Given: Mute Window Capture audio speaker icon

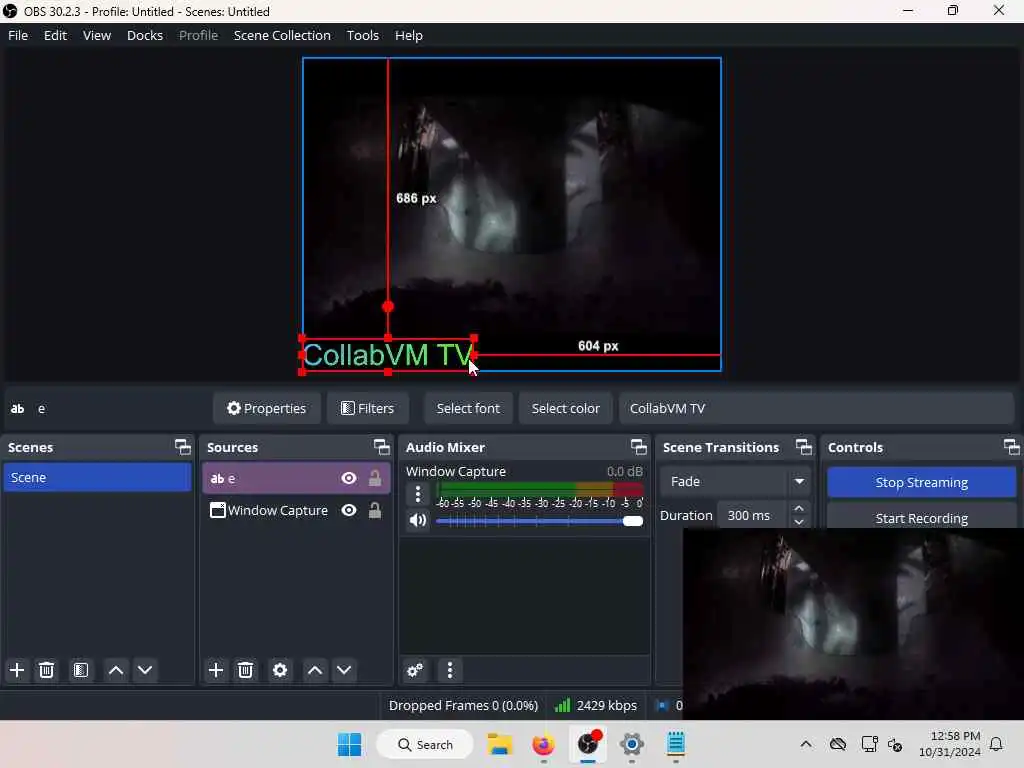Looking at the screenshot, I should click(x=418, y=520).
